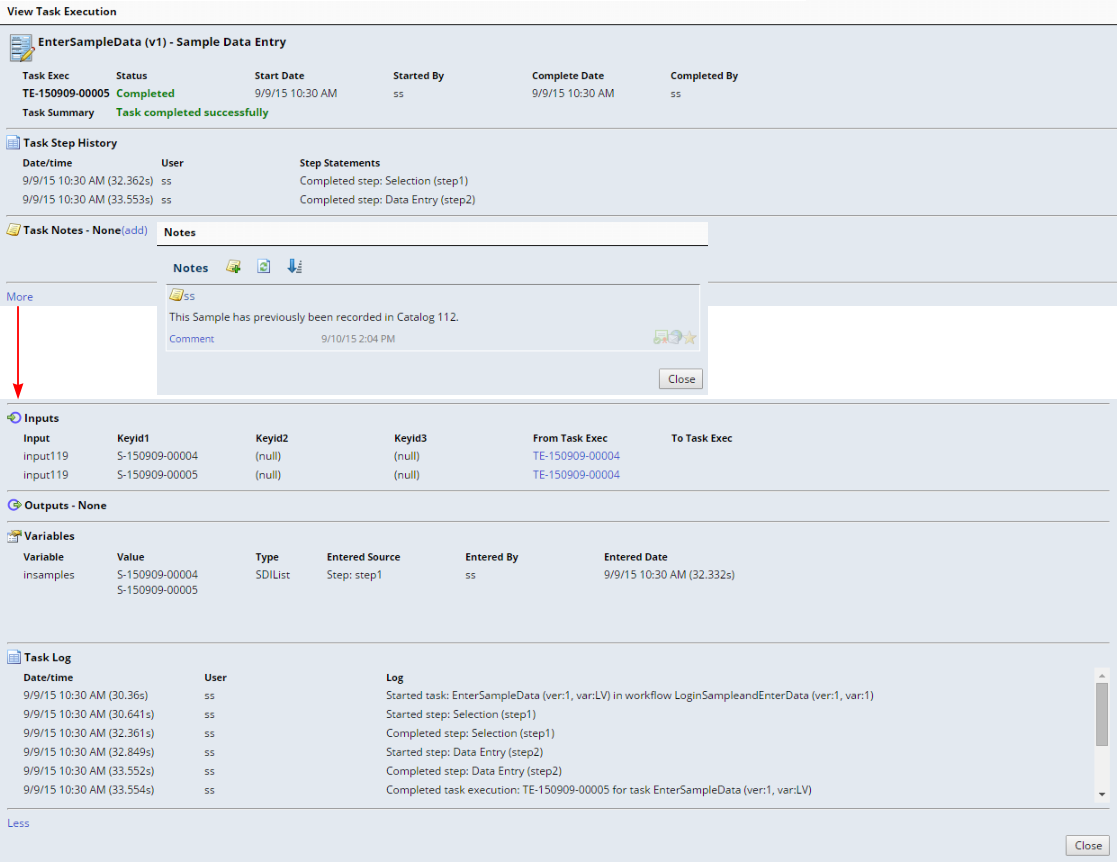Close the Notes popup with Close button
The width and height of the screenshot is (1117, 862).
tap(681, 379)
